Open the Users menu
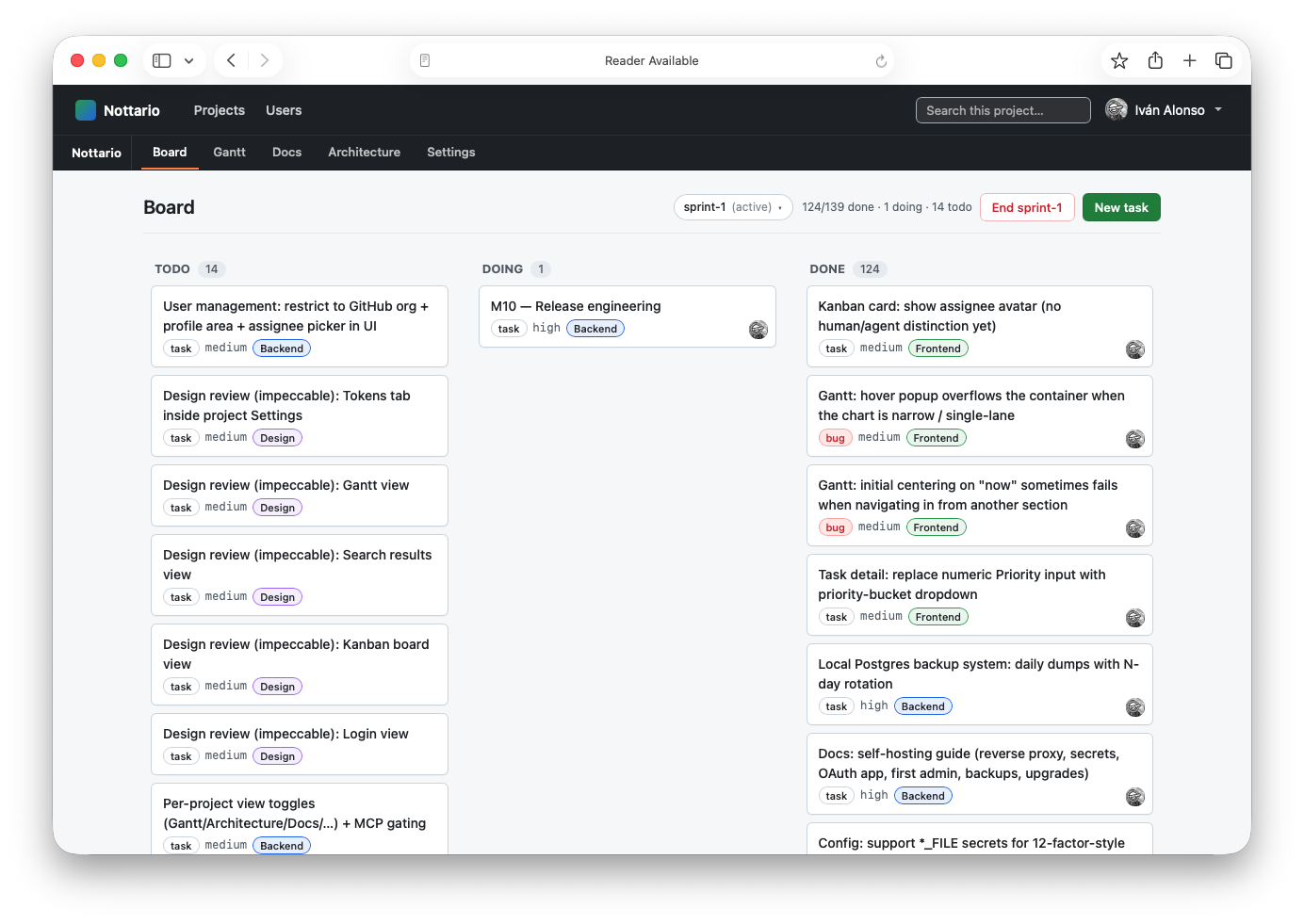The height and width of the screenshot is (924, 1304). (284, 110)
